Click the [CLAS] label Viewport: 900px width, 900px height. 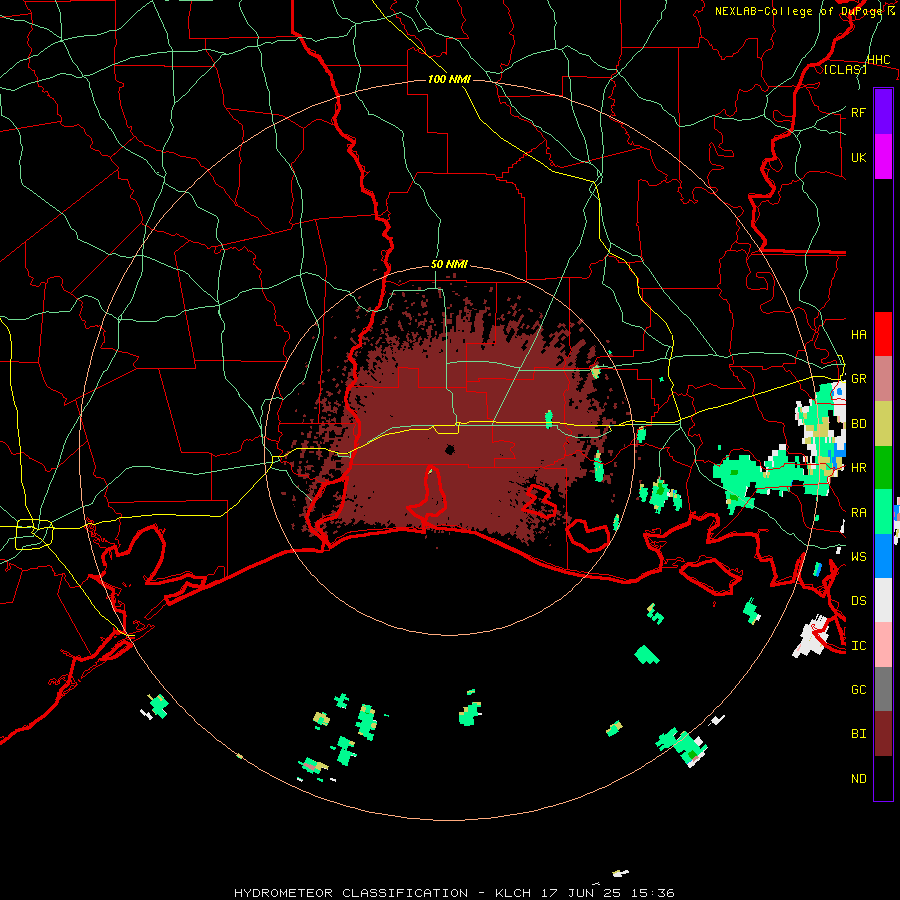[845, 69]
